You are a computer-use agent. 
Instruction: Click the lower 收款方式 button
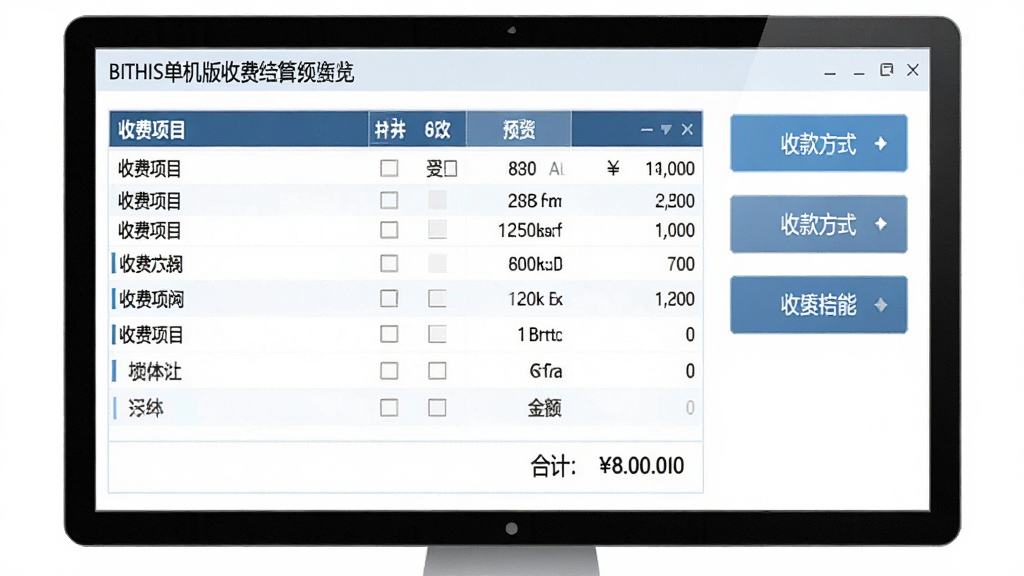click(819, 224)
